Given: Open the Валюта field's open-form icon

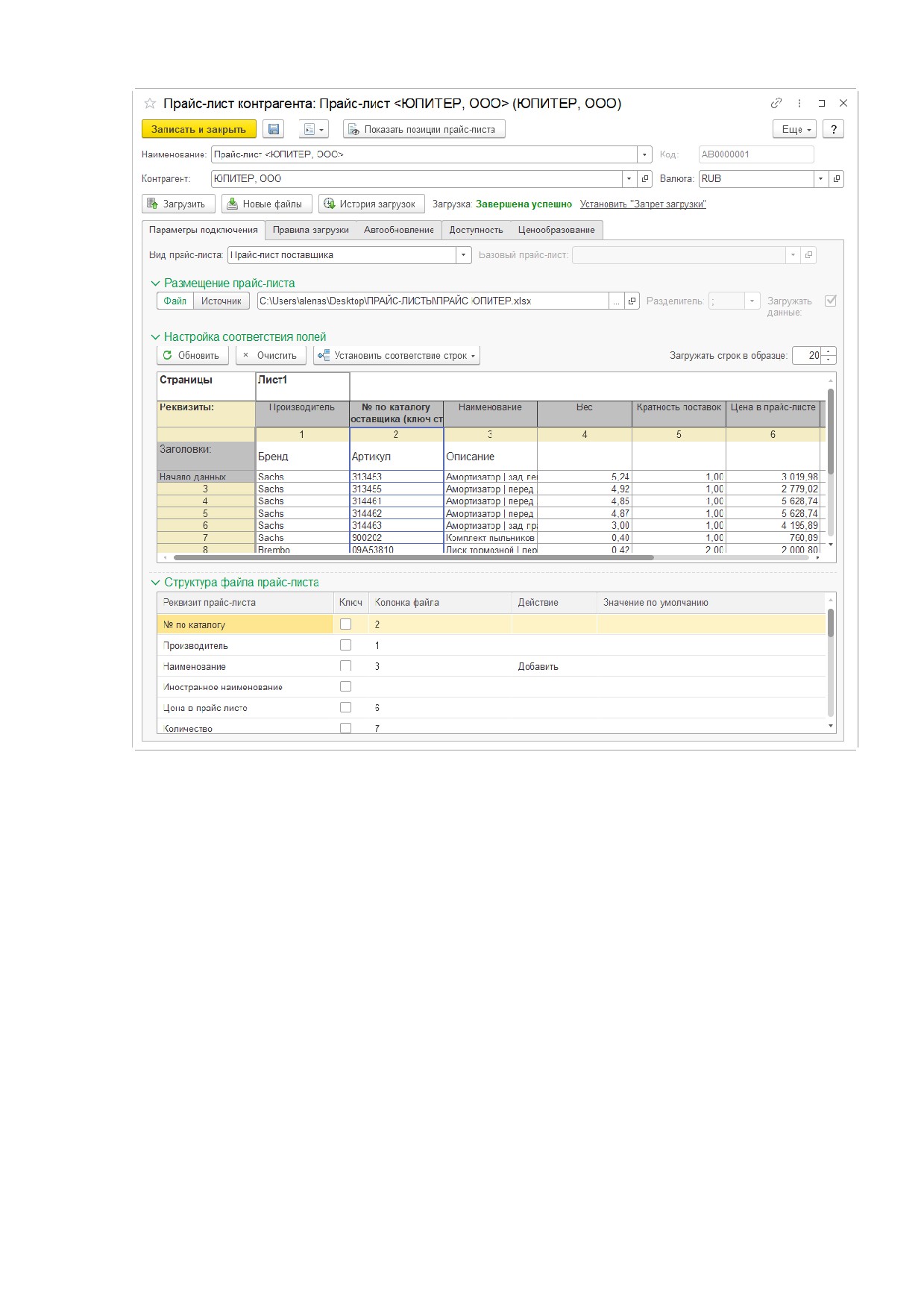Looking at the screenshot, I should [837, 179].
